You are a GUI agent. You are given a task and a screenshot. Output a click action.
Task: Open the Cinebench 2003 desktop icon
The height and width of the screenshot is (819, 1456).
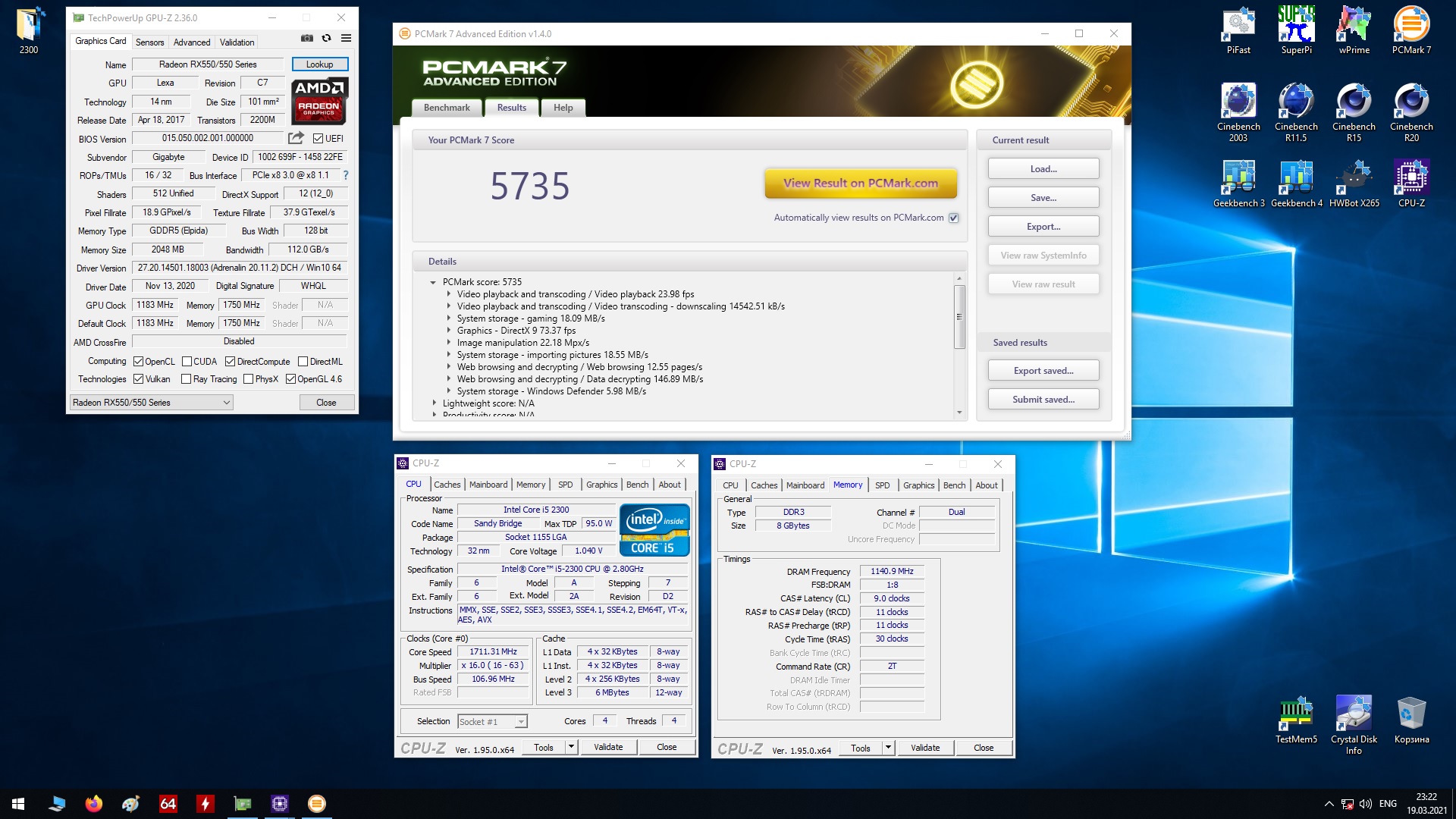(1238, 112)
